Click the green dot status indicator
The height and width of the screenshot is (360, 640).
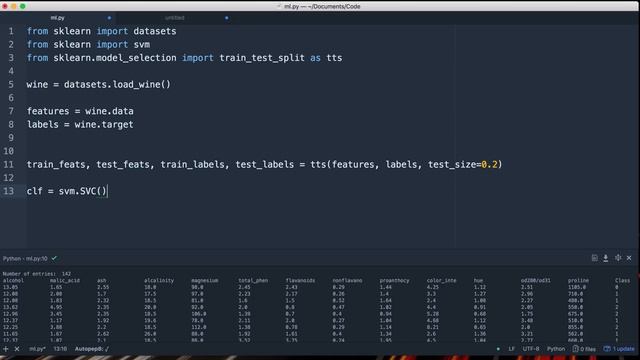[x=498, y=349]
